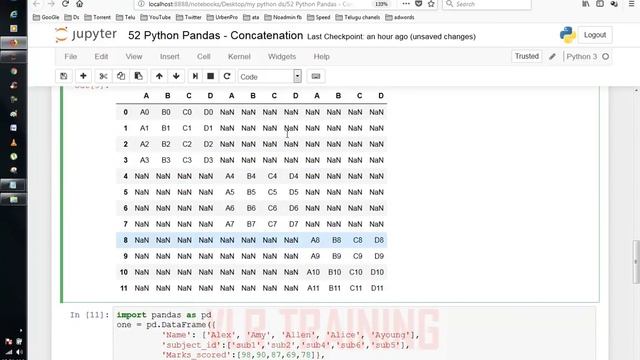Viewport: 640px width, 360px height.
Task: Click the Logout button
Action: 595,35
